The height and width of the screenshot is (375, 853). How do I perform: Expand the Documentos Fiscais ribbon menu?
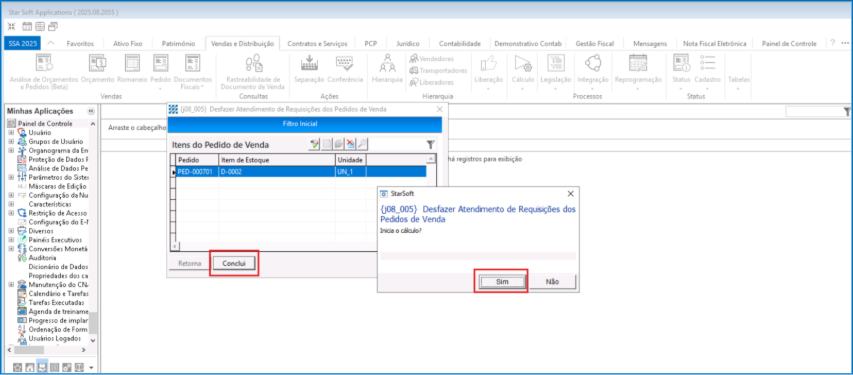pyautogui.click(x=193, y=71)
